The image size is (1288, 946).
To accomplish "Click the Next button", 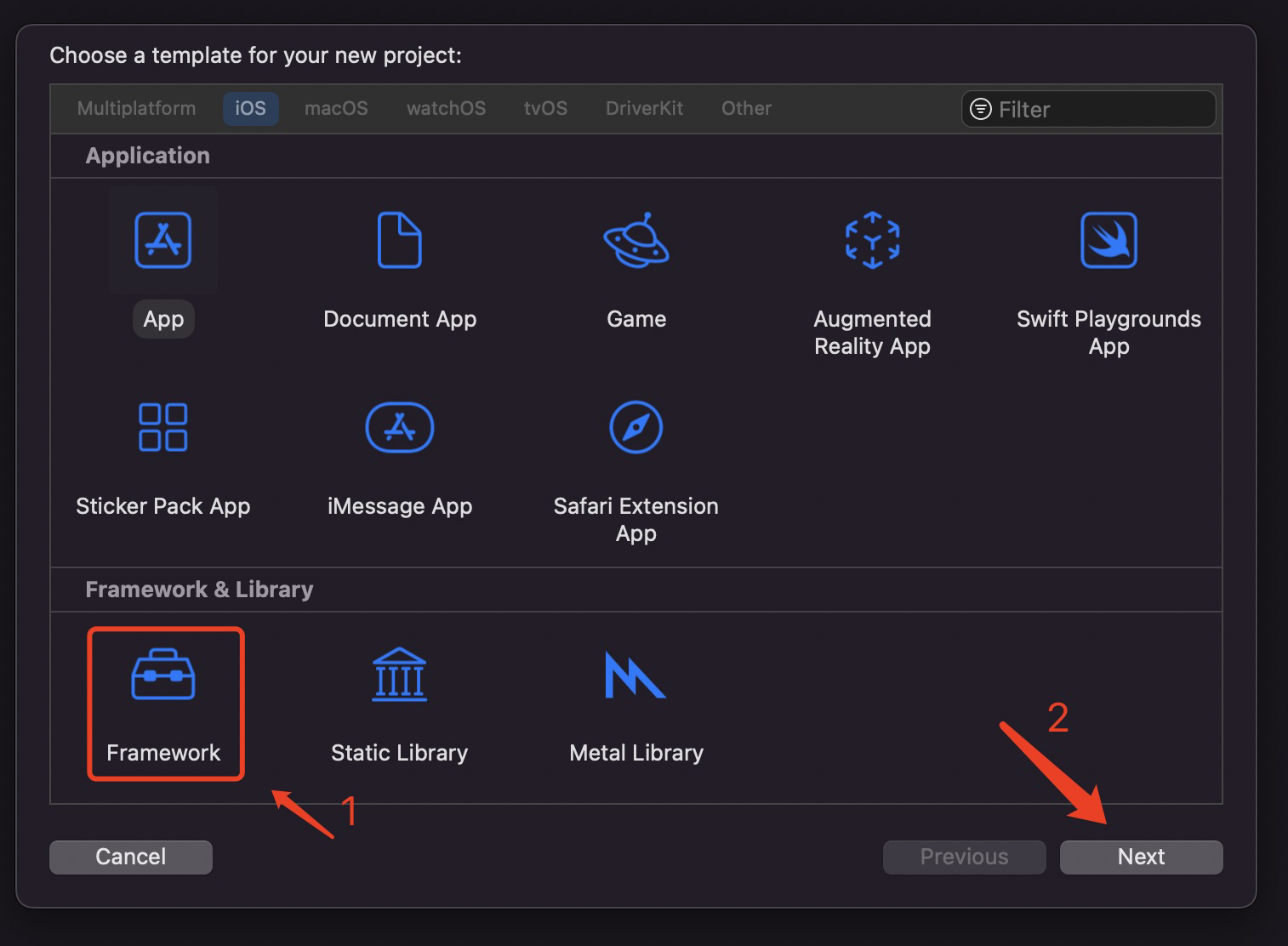I will pyautogui.click(x=1141, y=857).
